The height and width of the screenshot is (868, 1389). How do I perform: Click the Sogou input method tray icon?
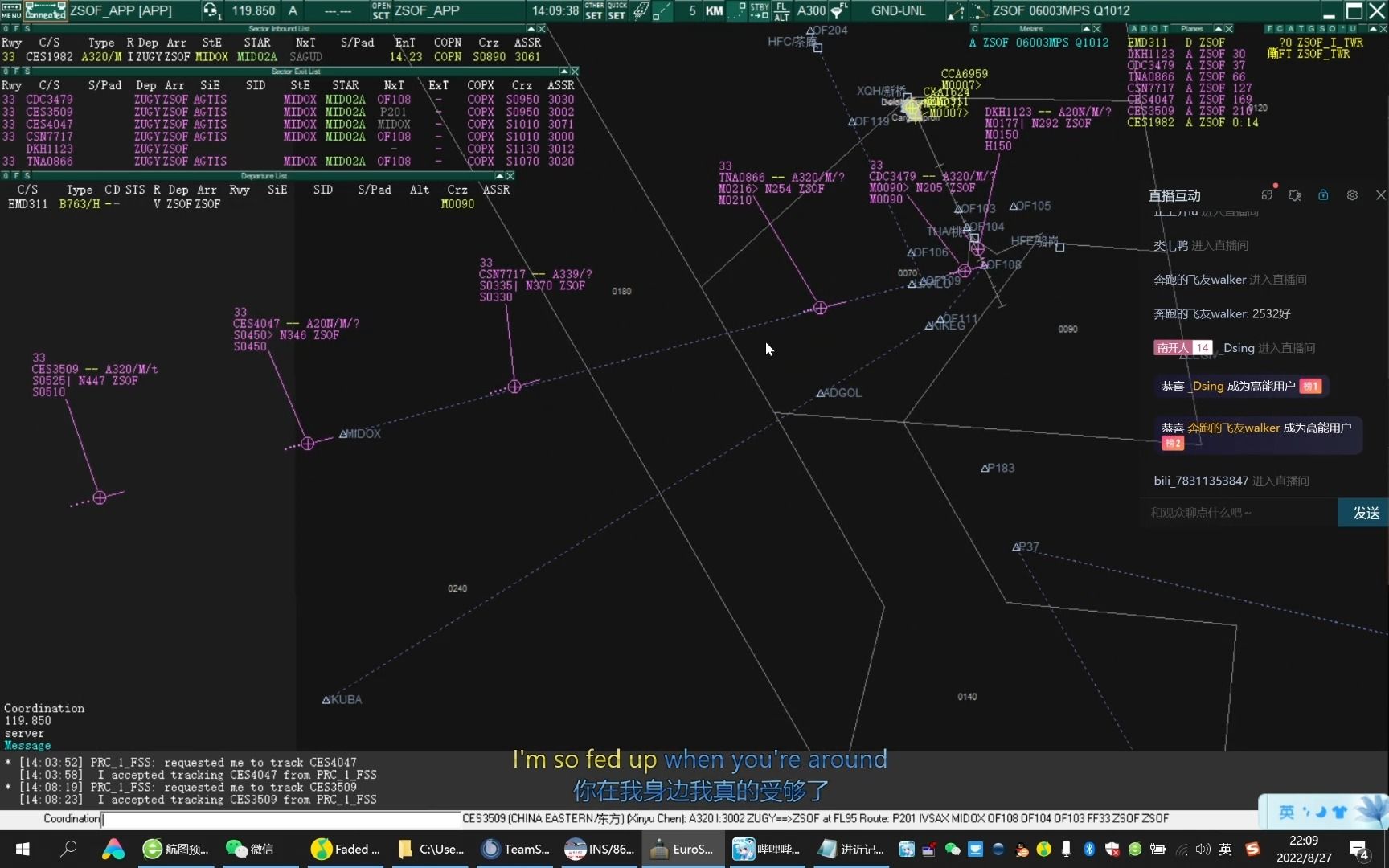coord(1252,850)
